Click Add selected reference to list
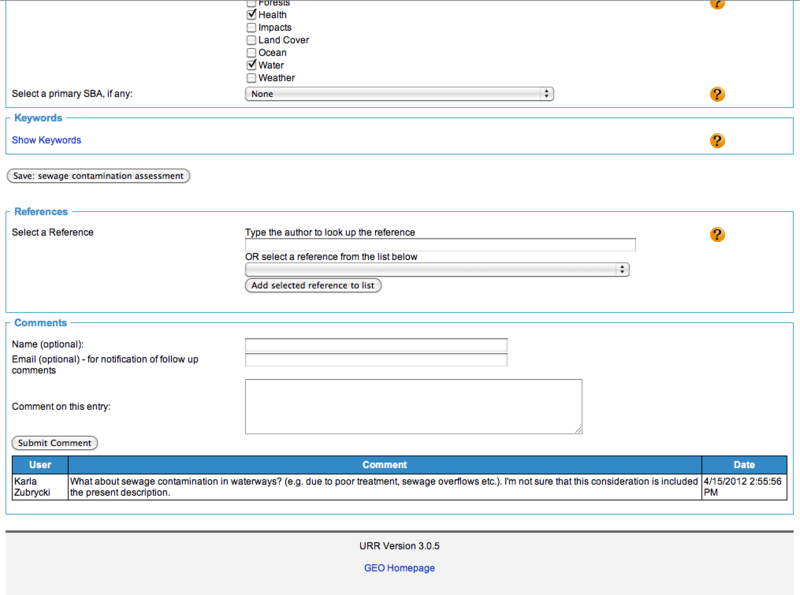This screenshot has height=595, width=800. (313, 286)
